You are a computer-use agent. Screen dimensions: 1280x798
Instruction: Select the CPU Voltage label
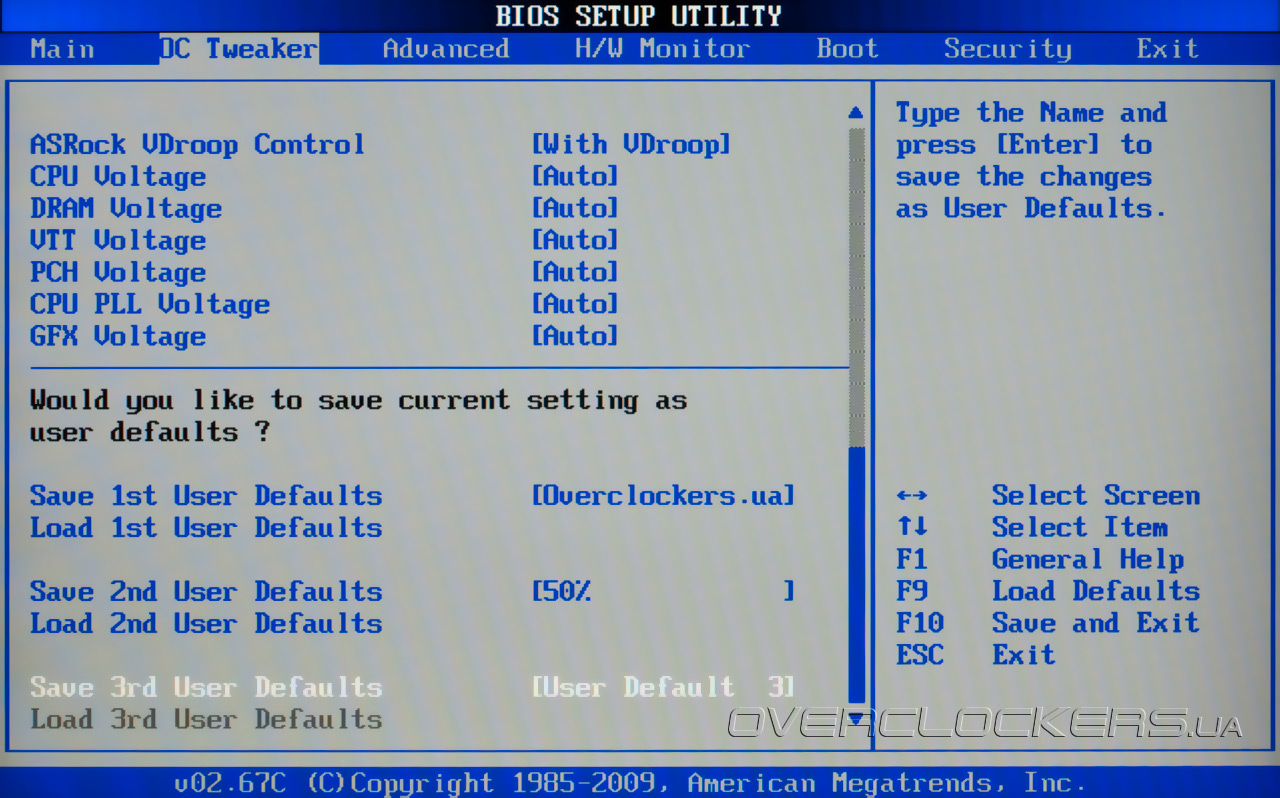pyautogui.click(x=118, y=177)
